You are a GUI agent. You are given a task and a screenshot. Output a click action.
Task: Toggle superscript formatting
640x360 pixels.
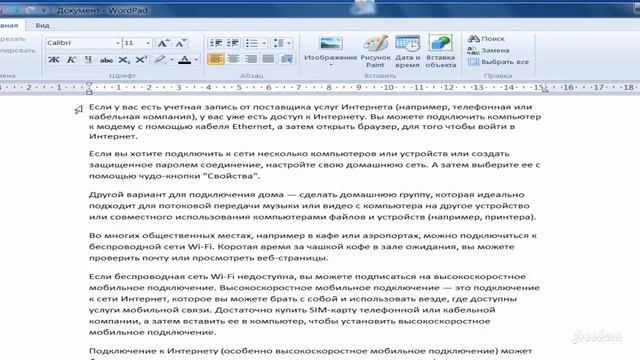(141, 60)
